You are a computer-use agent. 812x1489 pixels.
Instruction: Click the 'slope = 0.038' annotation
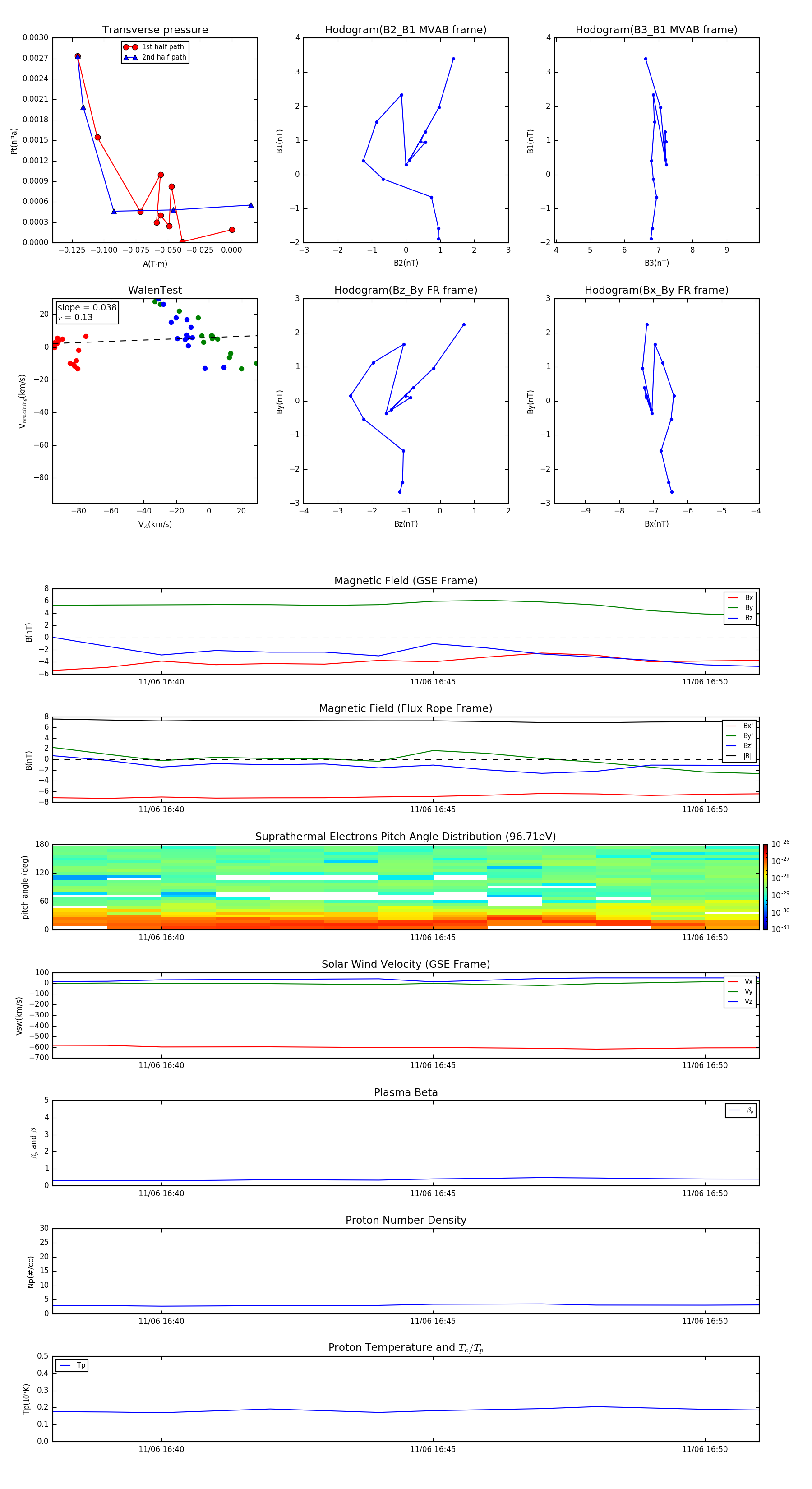pyautogui.click(x=87, y=308)
